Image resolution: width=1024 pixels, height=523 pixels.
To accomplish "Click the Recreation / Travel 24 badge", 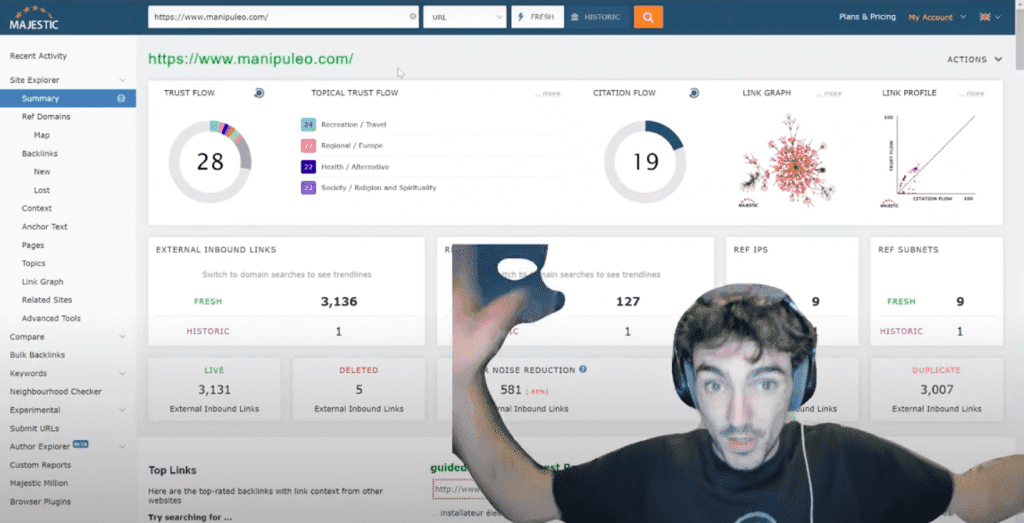I will (x=308, y=124).
